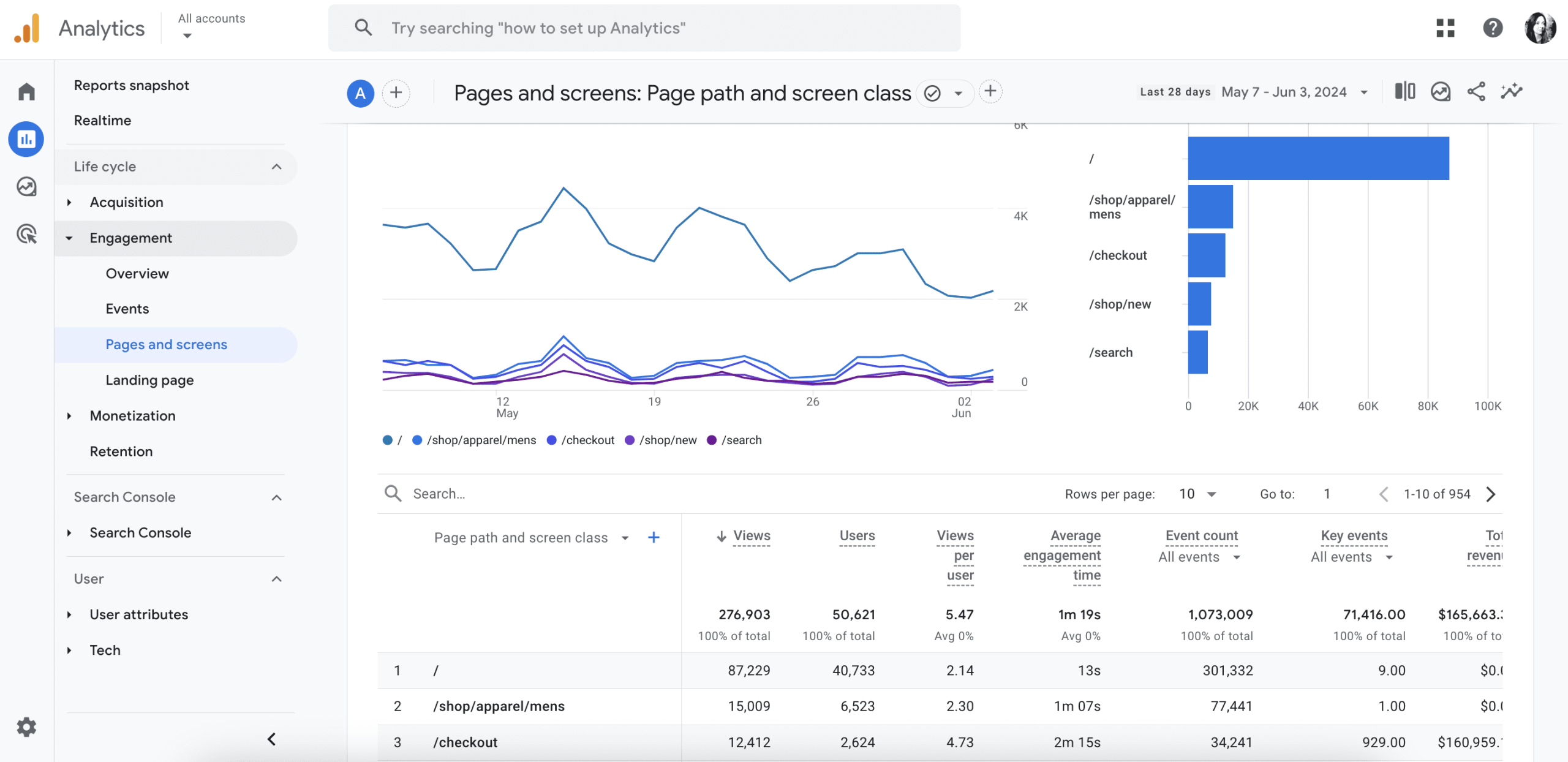Viewport: 1568px width, 762px height.
Task: Go to the next page of table rows
Action: 1491,494
